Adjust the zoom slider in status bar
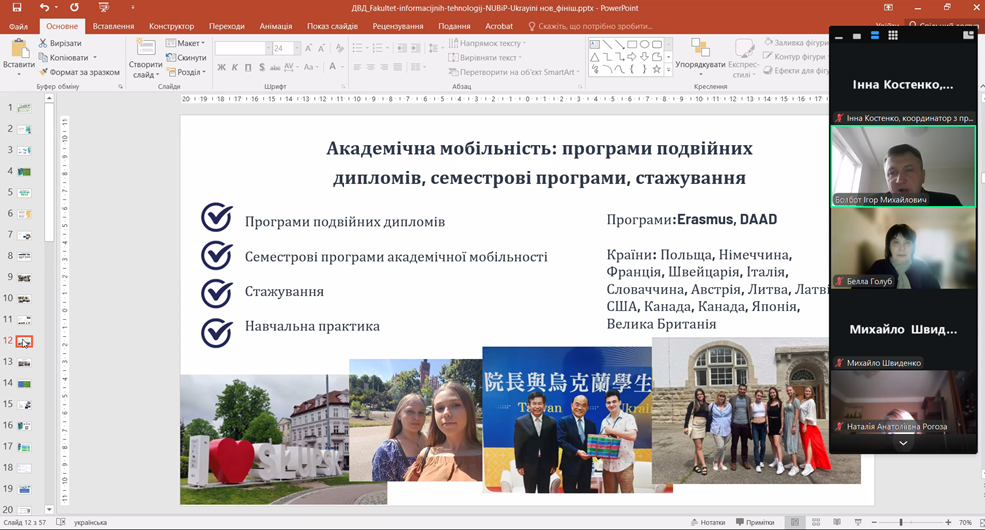The image size is (985, 530). 900,522
